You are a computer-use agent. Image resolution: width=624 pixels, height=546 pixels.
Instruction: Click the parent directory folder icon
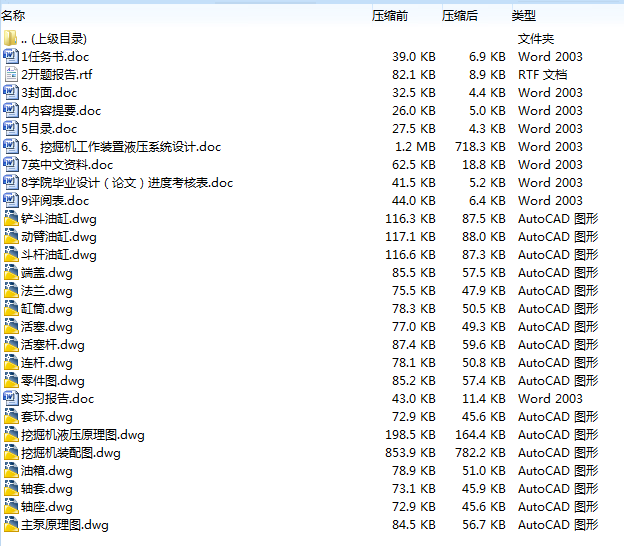coord(11,38)
